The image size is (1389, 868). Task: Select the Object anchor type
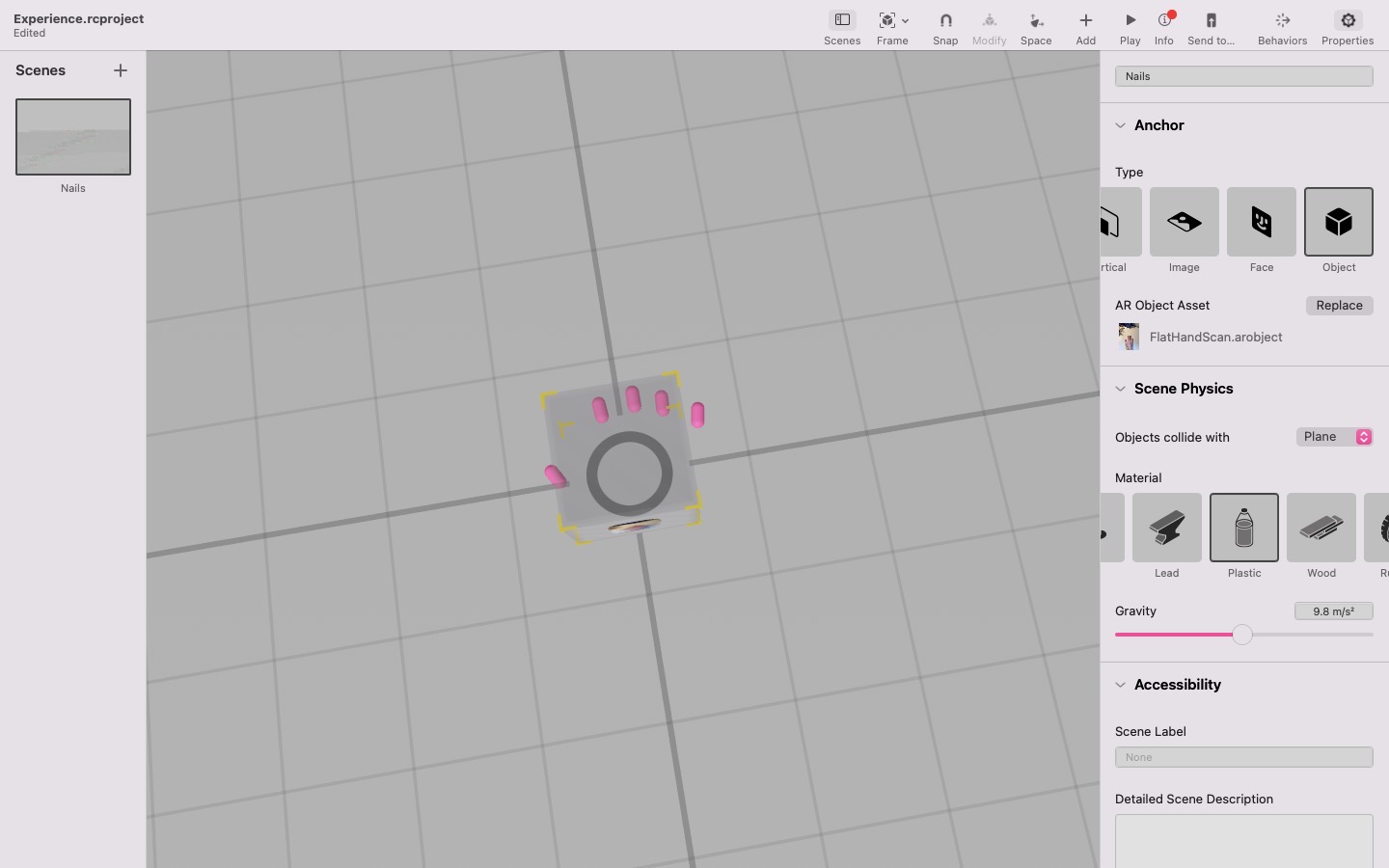click(1339, 222)
